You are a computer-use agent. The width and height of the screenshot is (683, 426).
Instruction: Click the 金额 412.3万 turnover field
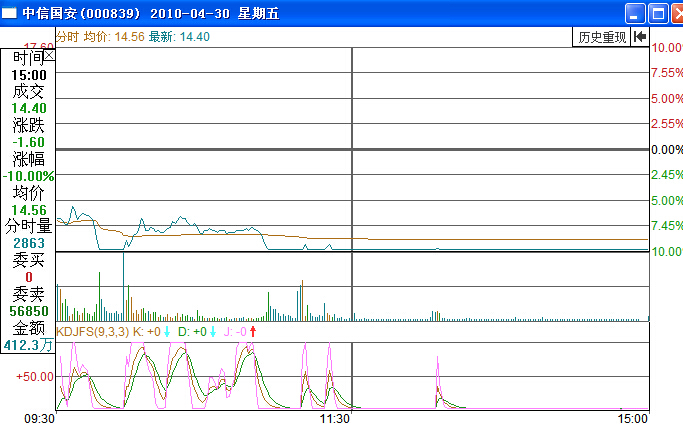point(28,344)
